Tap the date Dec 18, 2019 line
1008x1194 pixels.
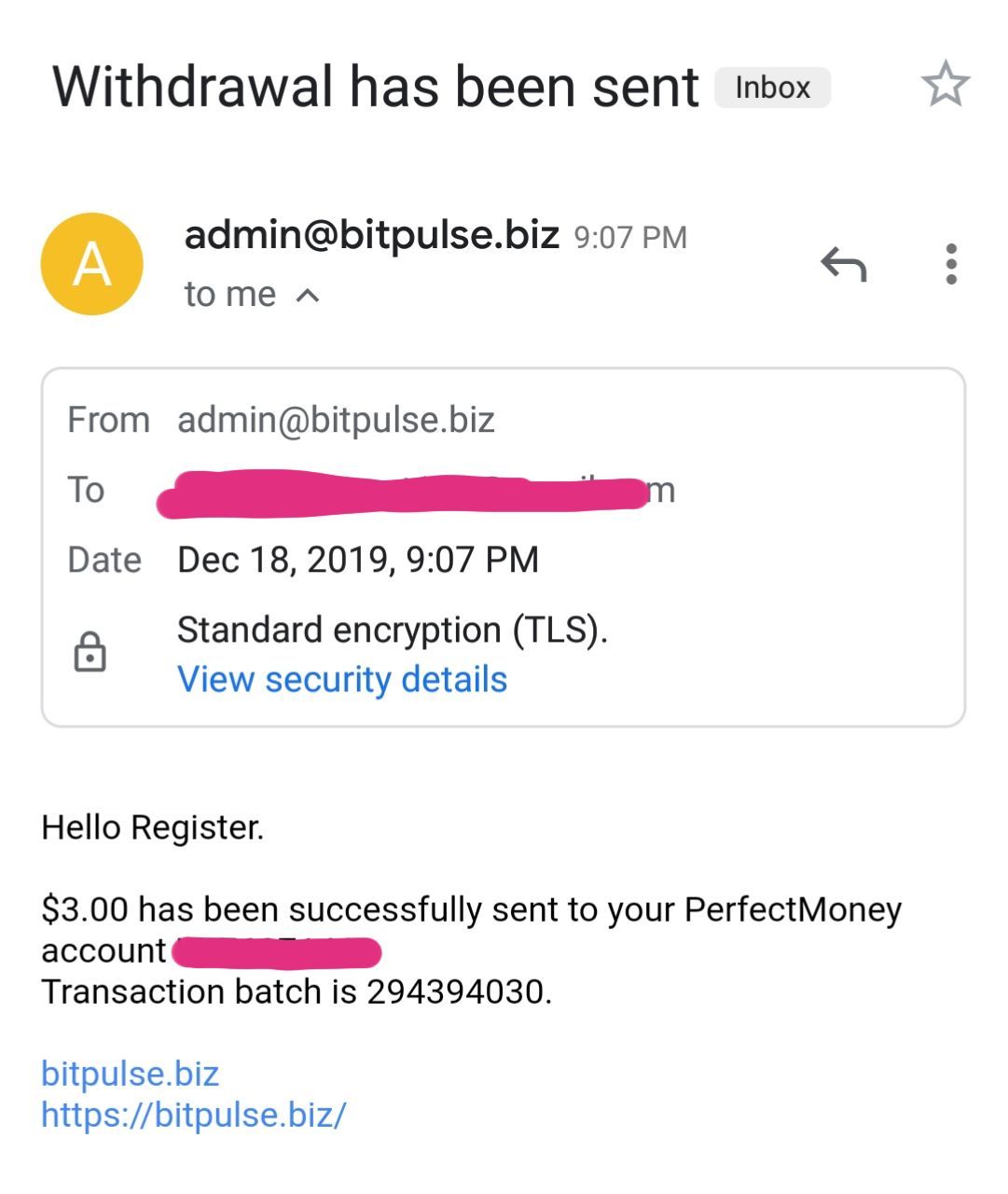(x=358, y=560)
